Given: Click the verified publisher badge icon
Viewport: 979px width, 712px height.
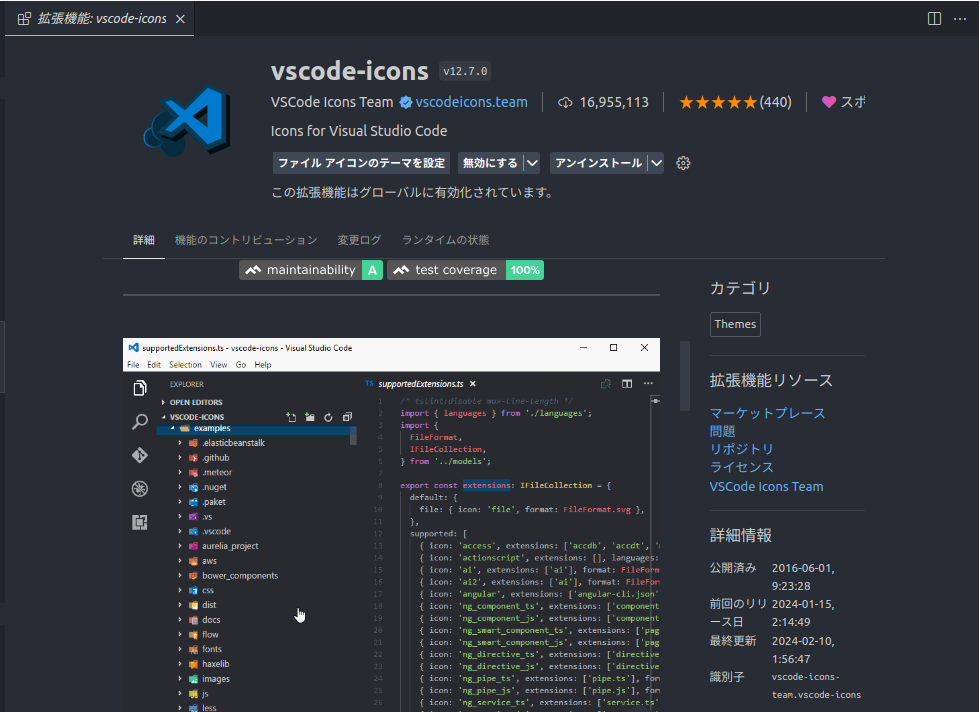Looking at the screenshot, I should (406, 102).
